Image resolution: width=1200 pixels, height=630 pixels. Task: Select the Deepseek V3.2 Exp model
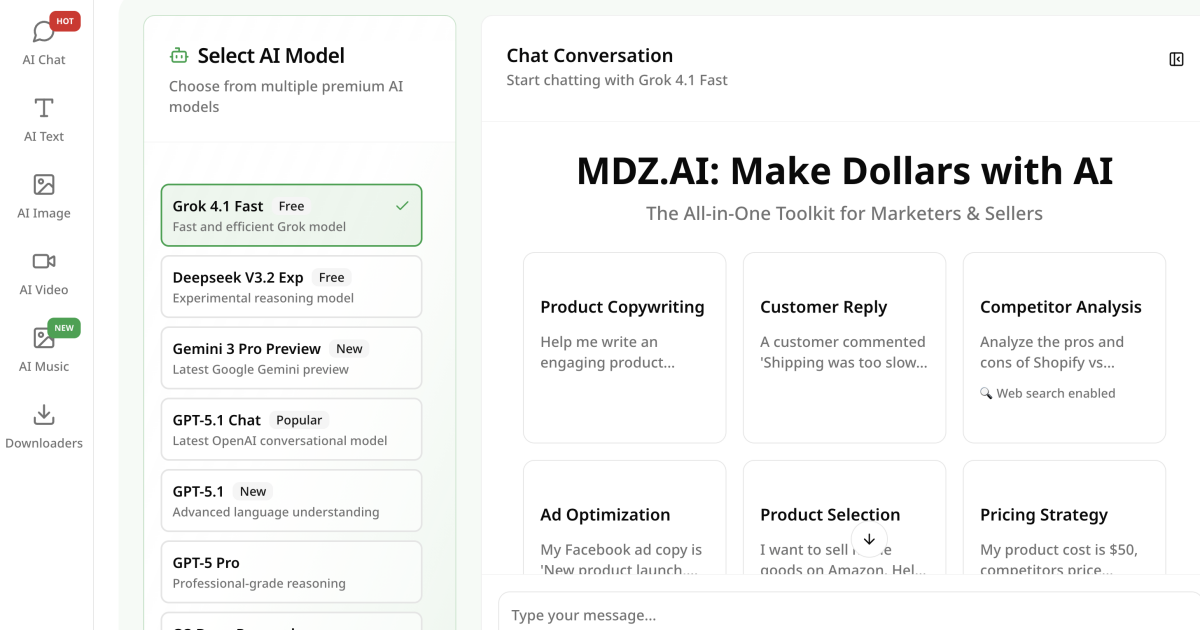291,286
